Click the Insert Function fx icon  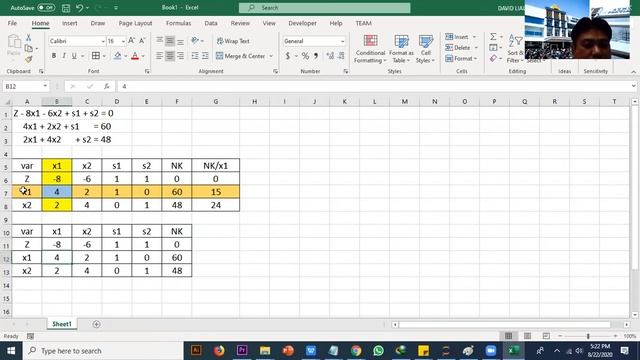[x=107, y=86]
